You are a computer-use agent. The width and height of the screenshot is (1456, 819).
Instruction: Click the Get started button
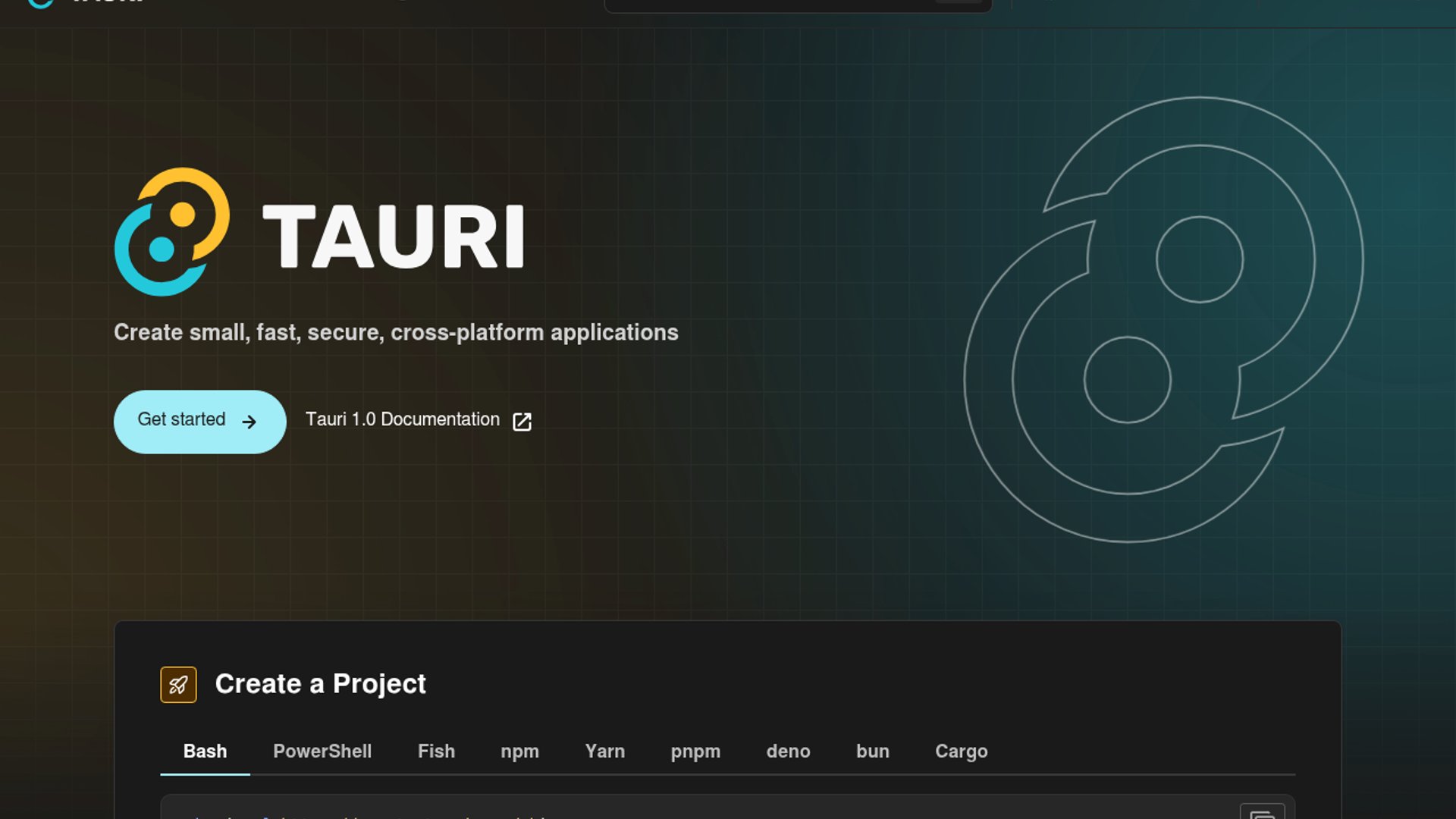199,422
